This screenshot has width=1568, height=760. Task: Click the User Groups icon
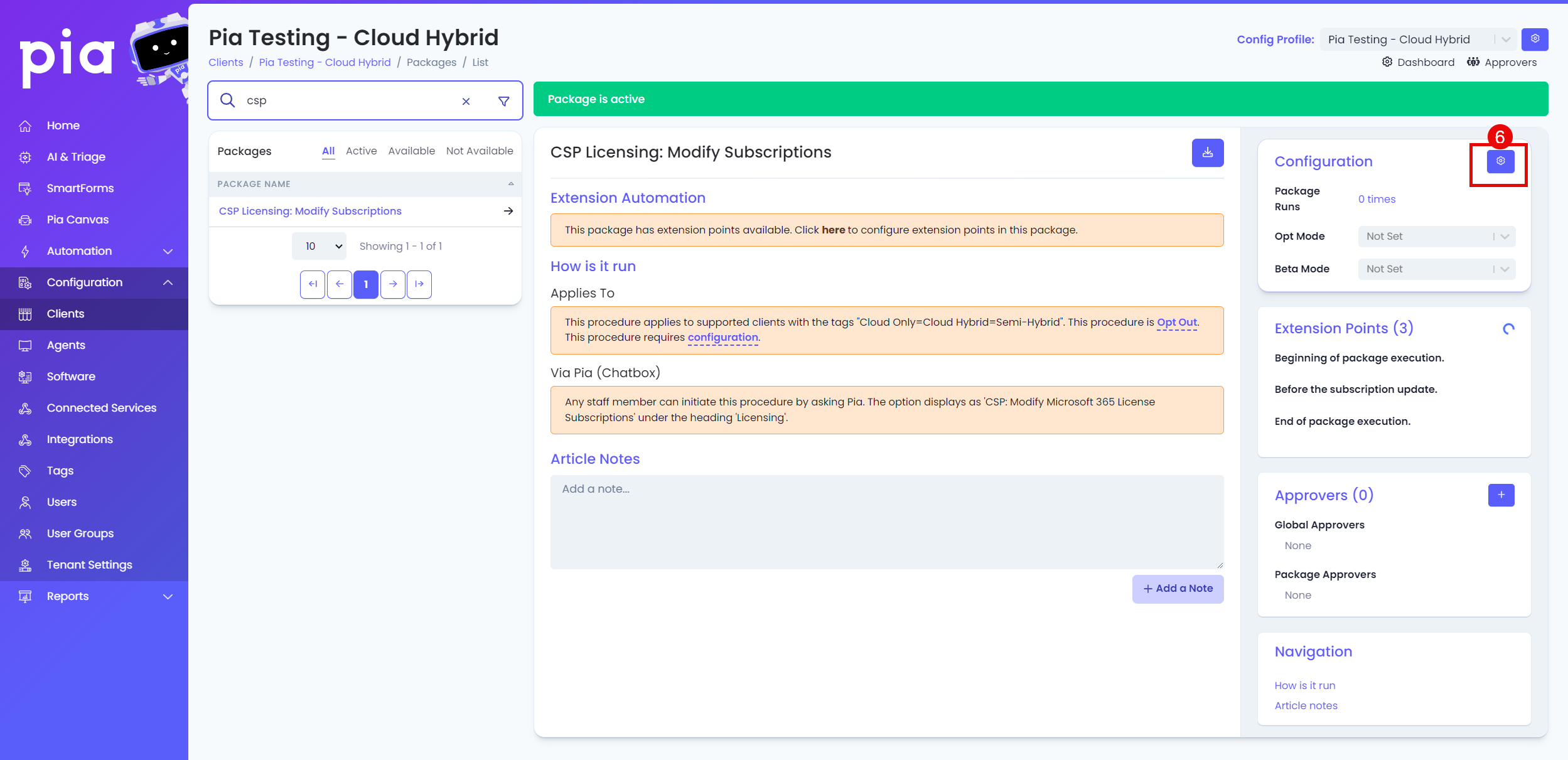pyautogui.click(x=25, y=534)
